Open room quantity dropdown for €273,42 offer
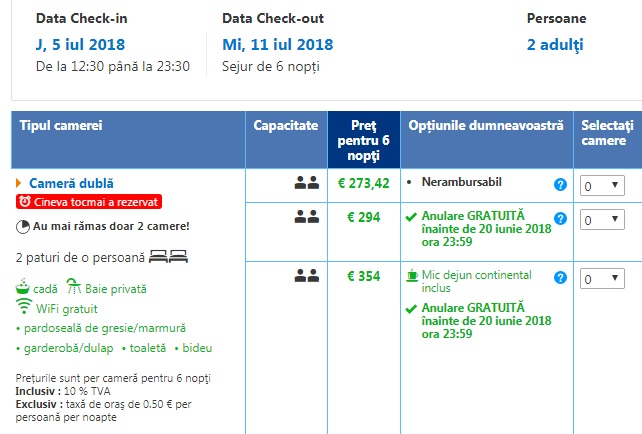The height and width of the screenshot is (434, 642). (602, 185)
